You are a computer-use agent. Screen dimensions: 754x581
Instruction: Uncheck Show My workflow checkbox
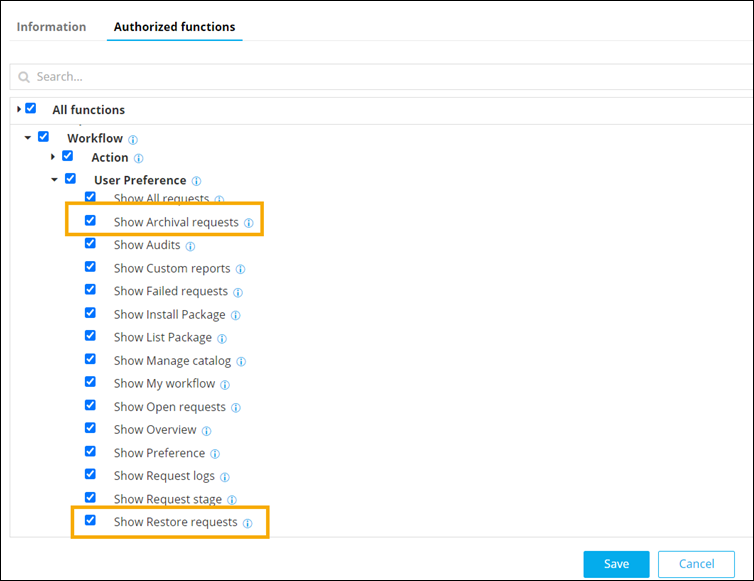tap(90, 381)
